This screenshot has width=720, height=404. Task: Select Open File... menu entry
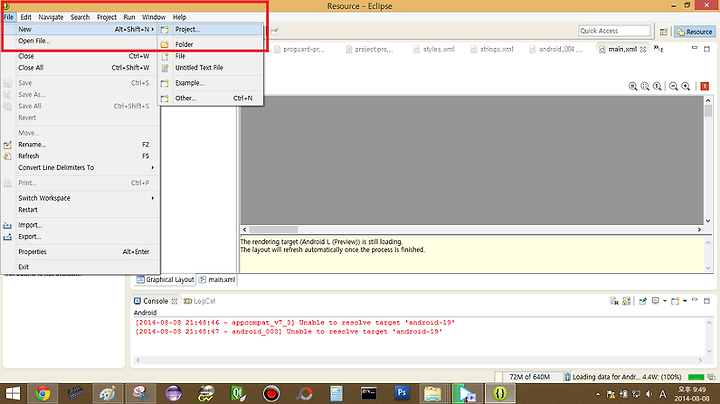[81, 41]
